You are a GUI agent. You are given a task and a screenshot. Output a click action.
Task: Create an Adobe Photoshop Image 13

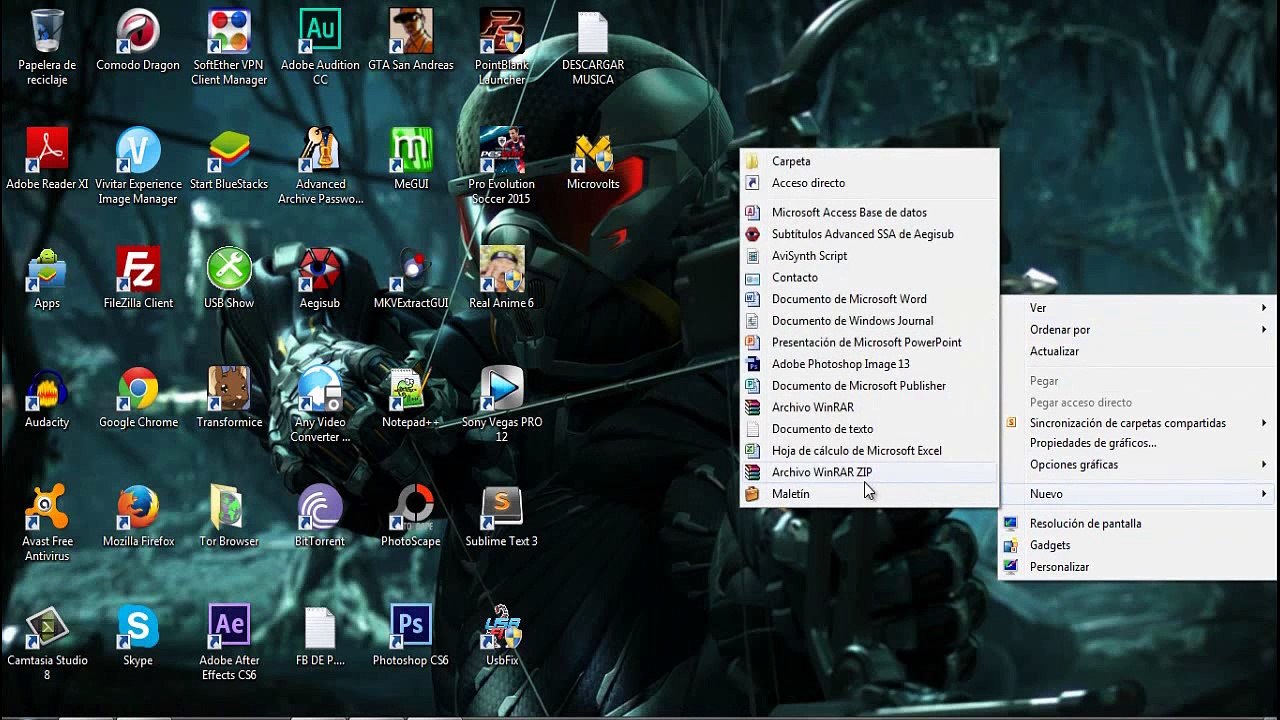(869, 364)
